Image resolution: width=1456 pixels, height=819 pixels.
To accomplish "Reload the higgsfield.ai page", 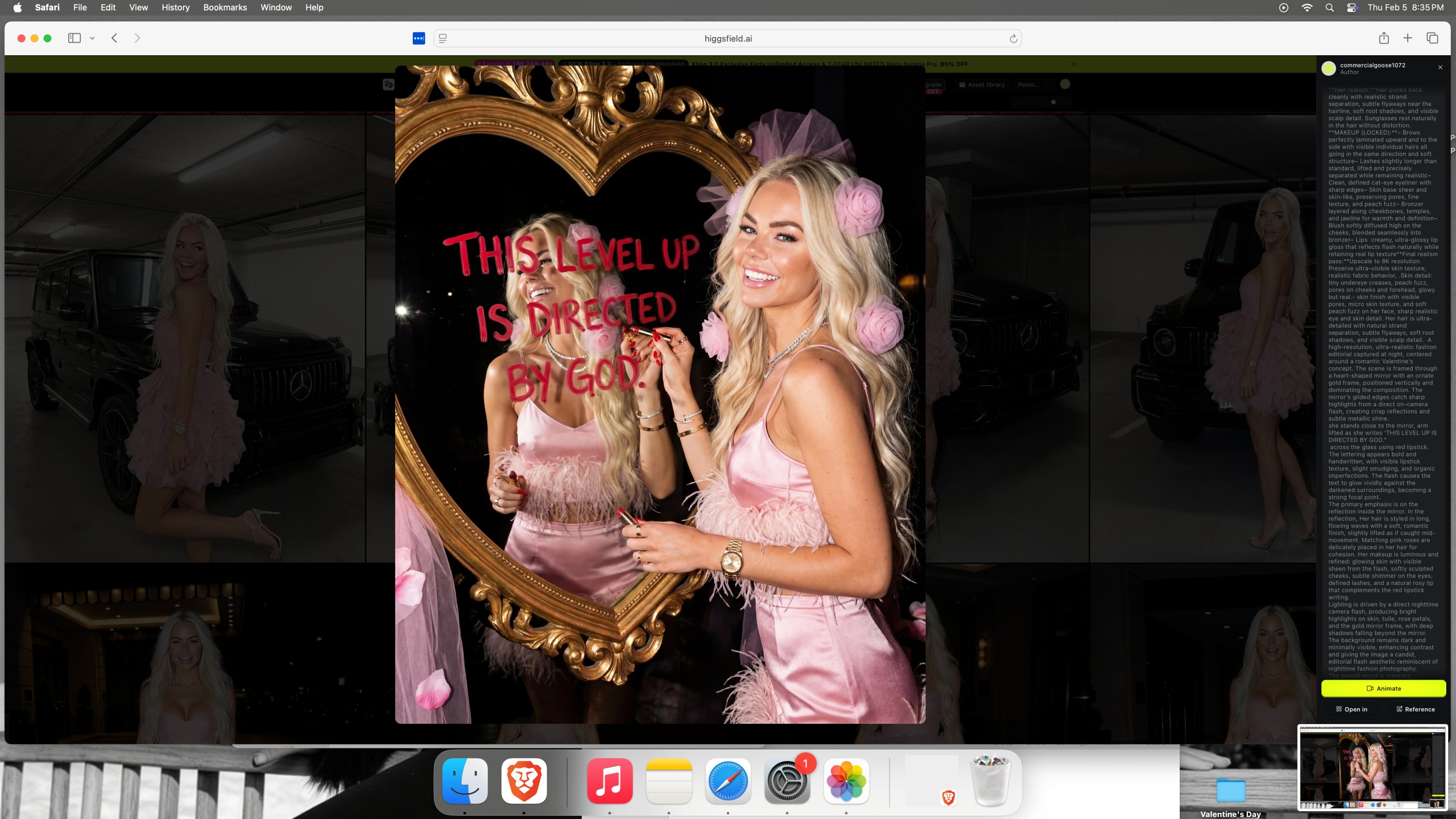I will click(x=1013, y=39).
